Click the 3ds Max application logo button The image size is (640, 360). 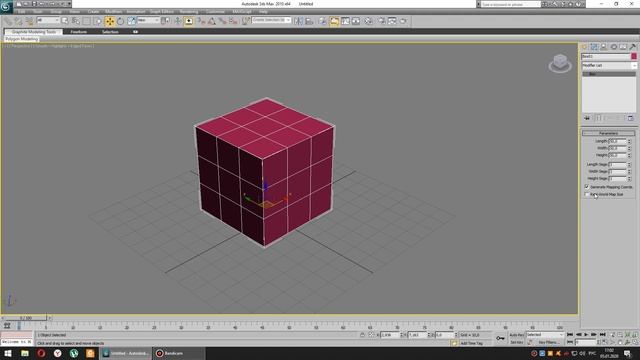click(6, 7)
